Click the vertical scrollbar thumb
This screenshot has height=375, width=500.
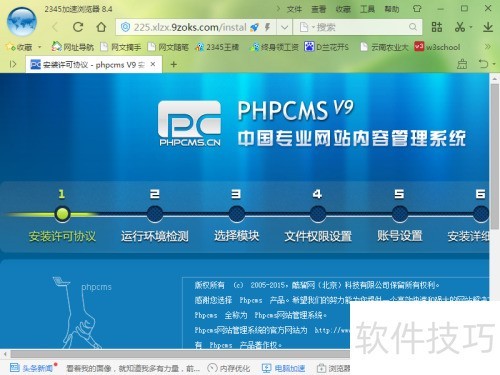[x=495, y=157]
